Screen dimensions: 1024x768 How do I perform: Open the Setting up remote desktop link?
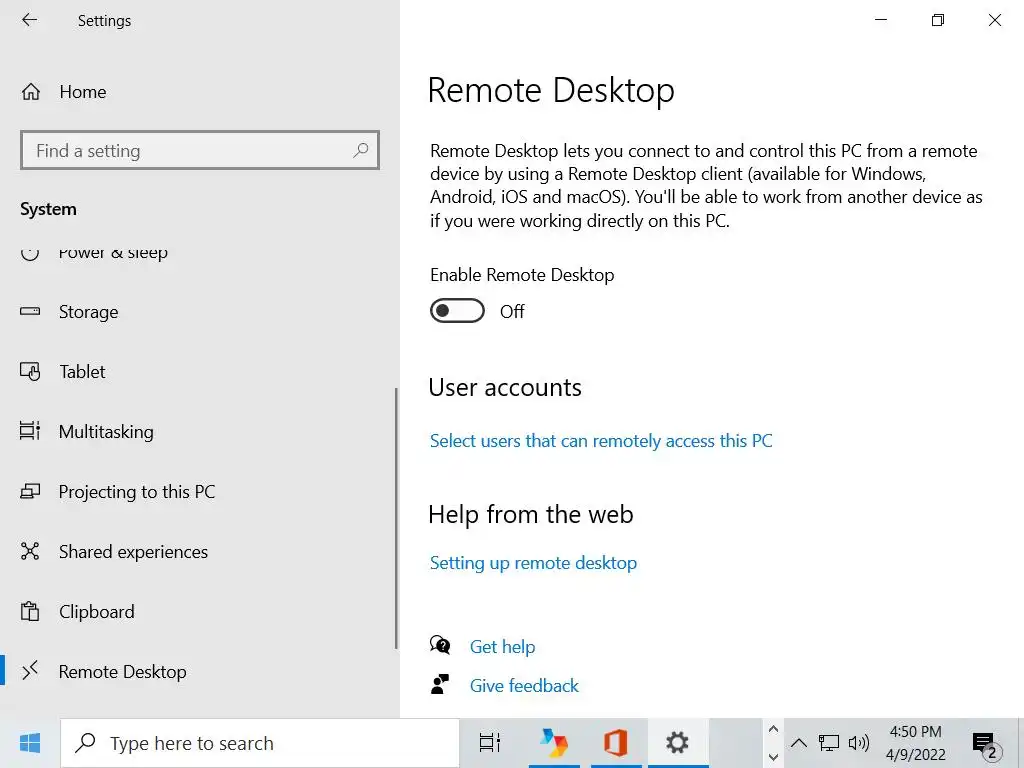[x=533, y=563]
